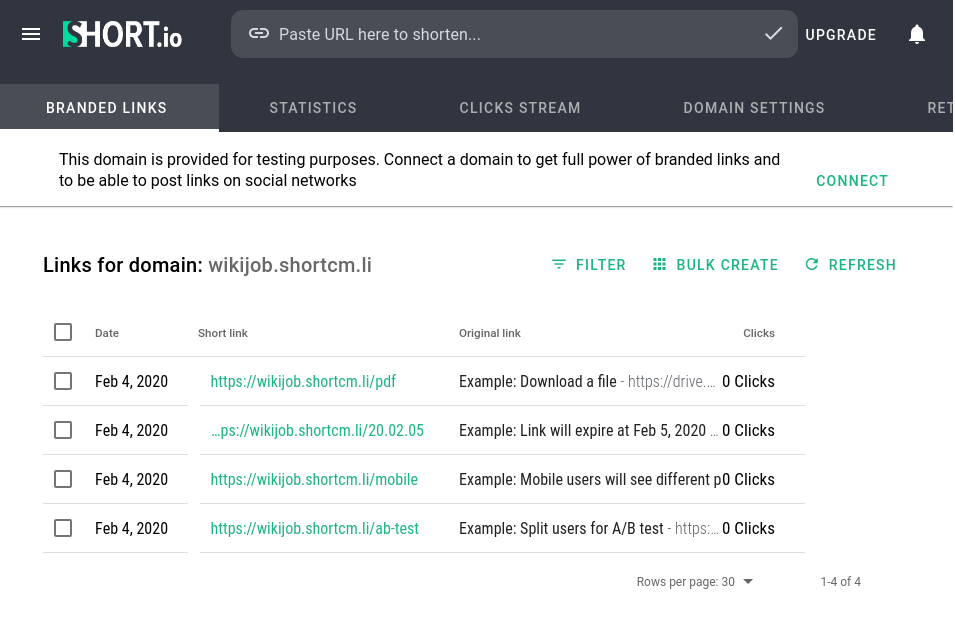Toggle the select-all checkbox in header
The image size is (955, 630).
tap(63, 332)
